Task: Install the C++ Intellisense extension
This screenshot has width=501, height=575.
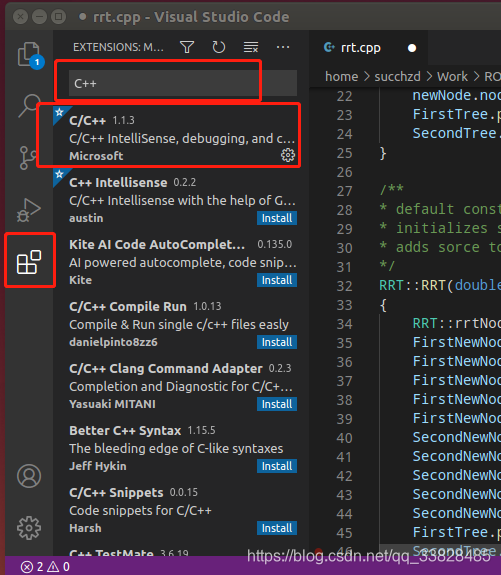Action: (x=277, y=218)
